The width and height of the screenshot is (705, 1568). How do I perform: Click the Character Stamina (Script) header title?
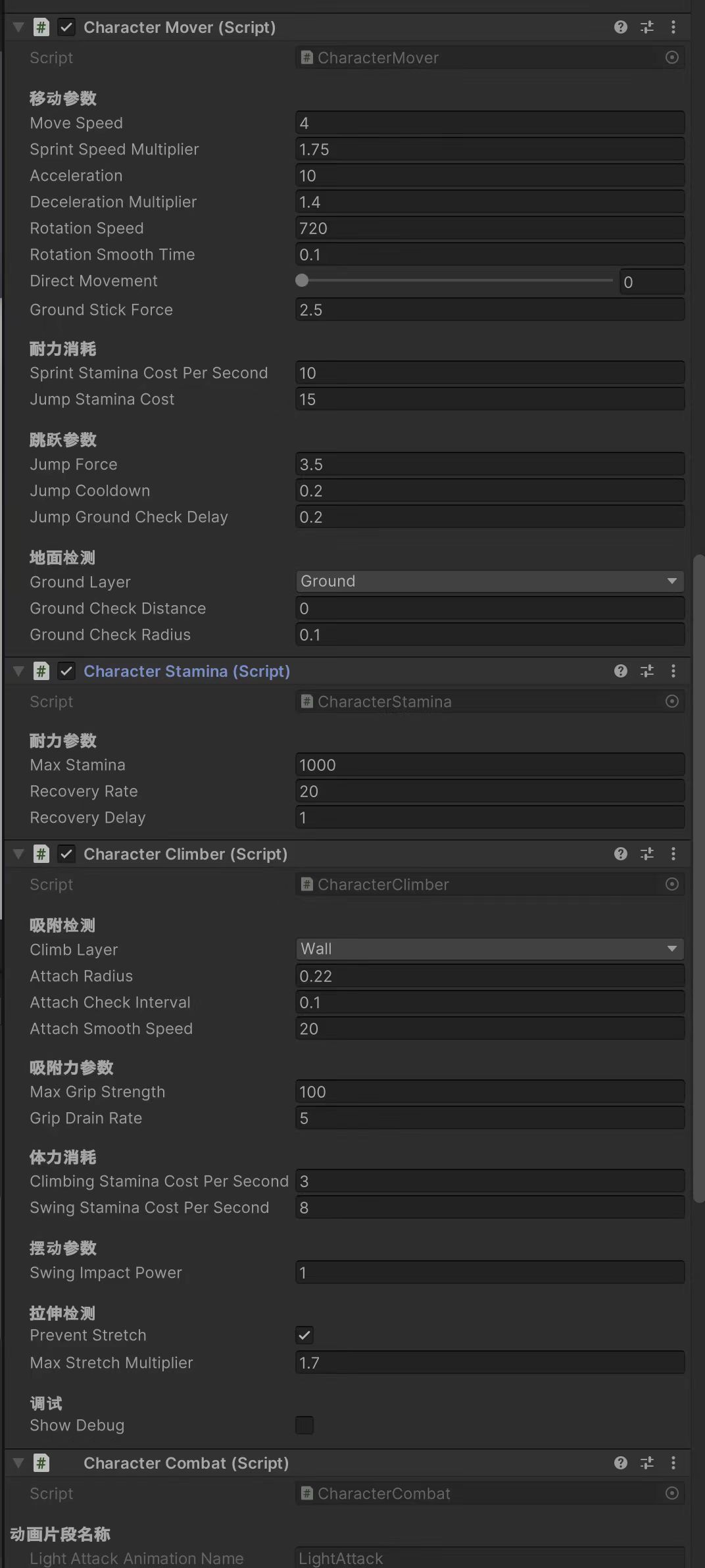[x=187, y=671]
